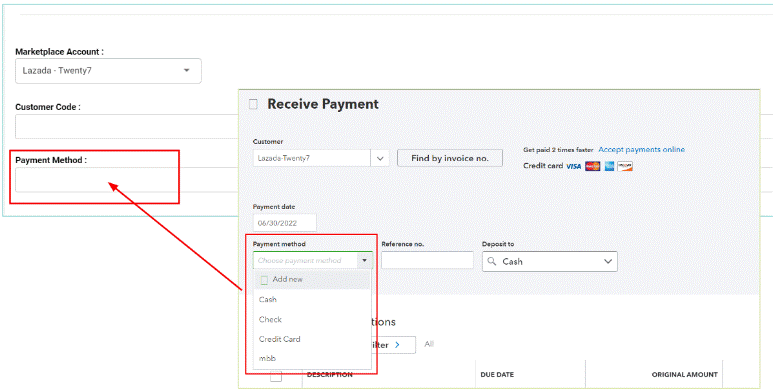Click the DUE DATE column header
The height and width of the screenshot is (391, 773).
497,375
